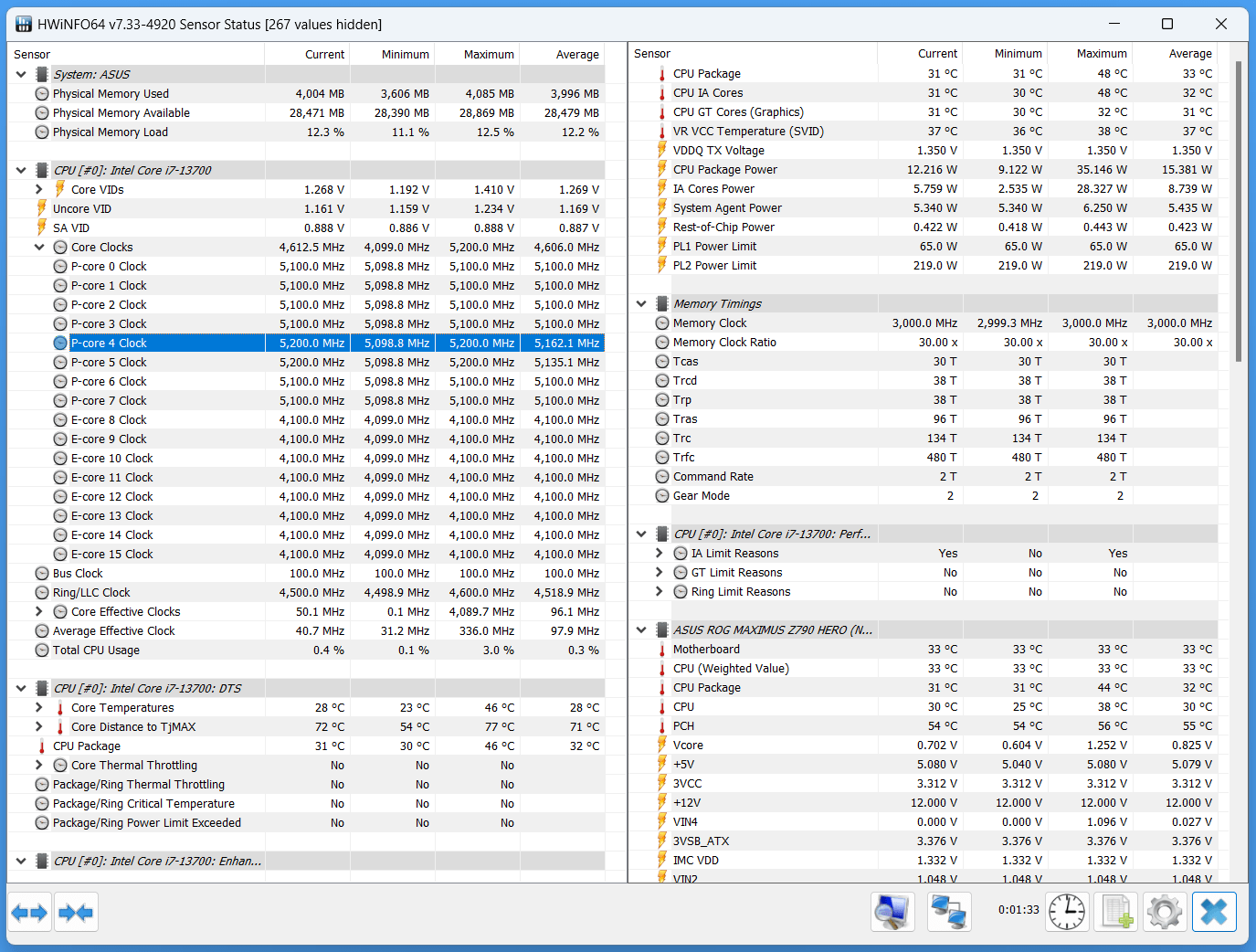The image size is (1256, 952).
Task: Click the Bus Clock circle icon
Action: pyautogui.click(x=42, y=574)
